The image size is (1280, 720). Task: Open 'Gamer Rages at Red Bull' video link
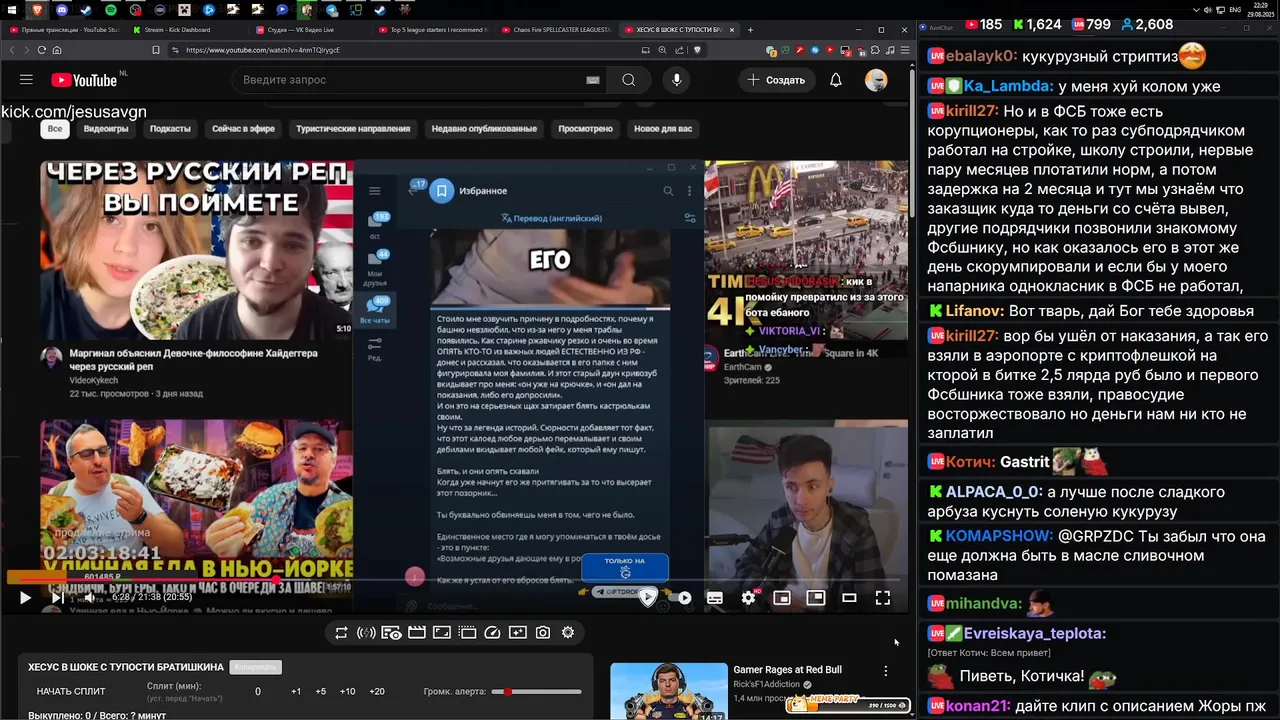pyautogui.click(x=787, y=670)
